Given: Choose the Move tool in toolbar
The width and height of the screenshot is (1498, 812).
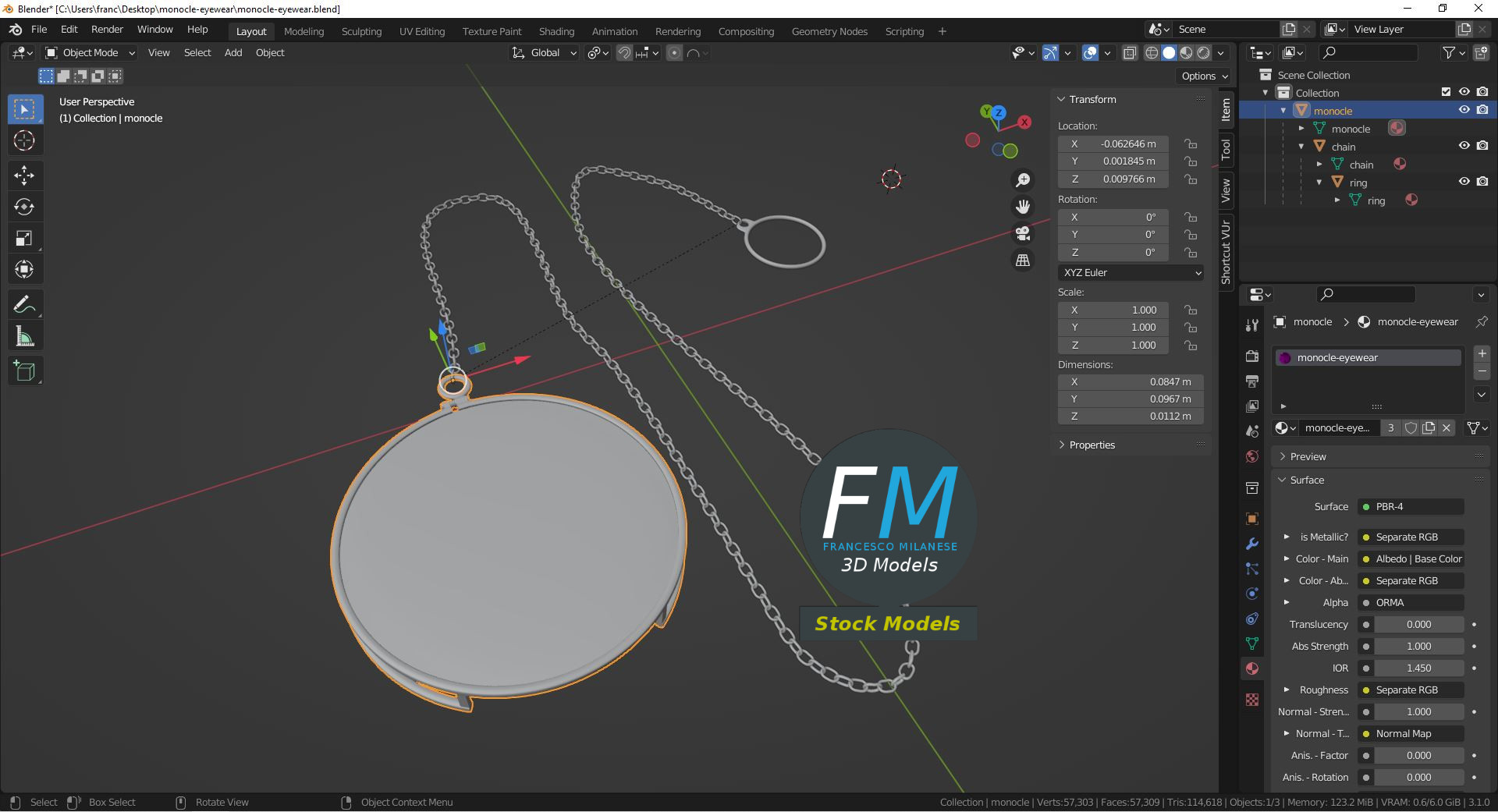Looking at the screenshot, I should click(x=24, y=176).
